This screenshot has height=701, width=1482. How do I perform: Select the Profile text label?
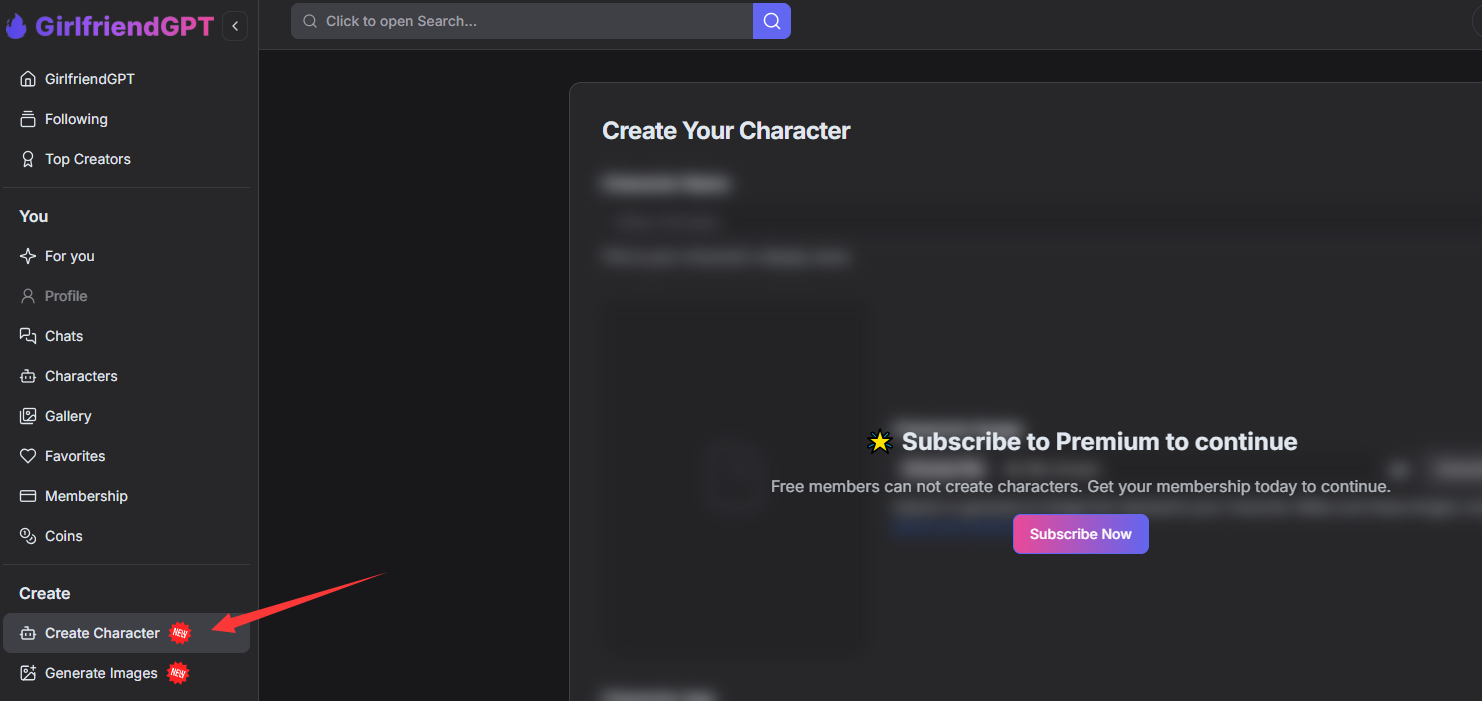66,296
